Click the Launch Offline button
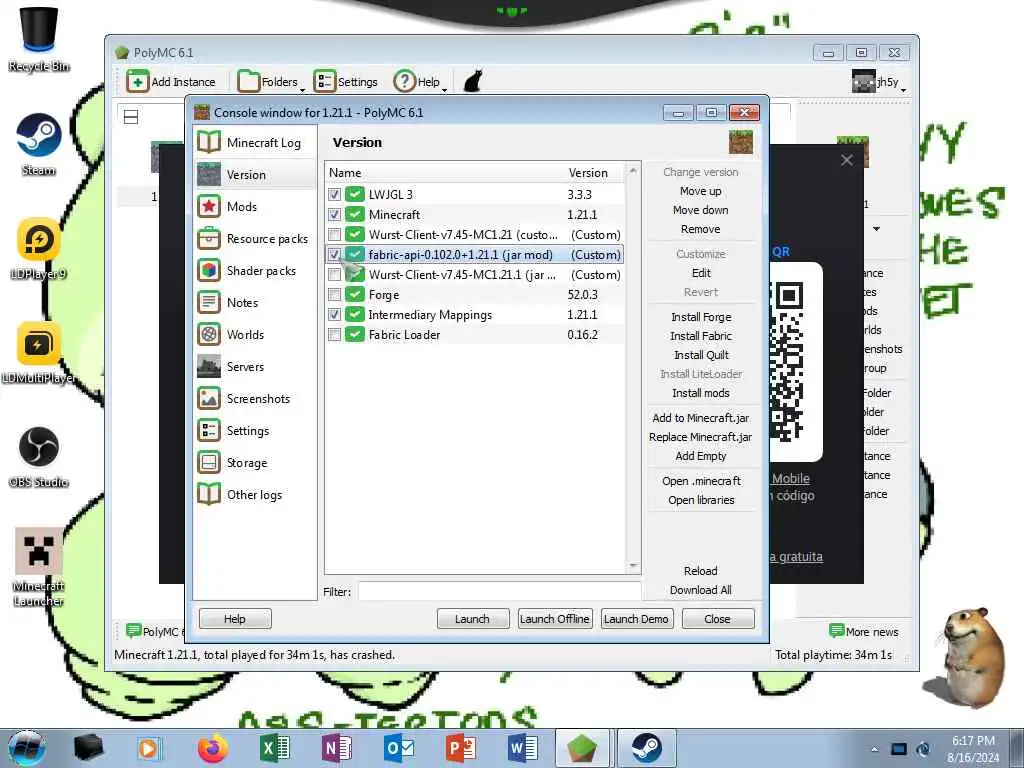Viewport: 1024px width, 768px height. 554,618
